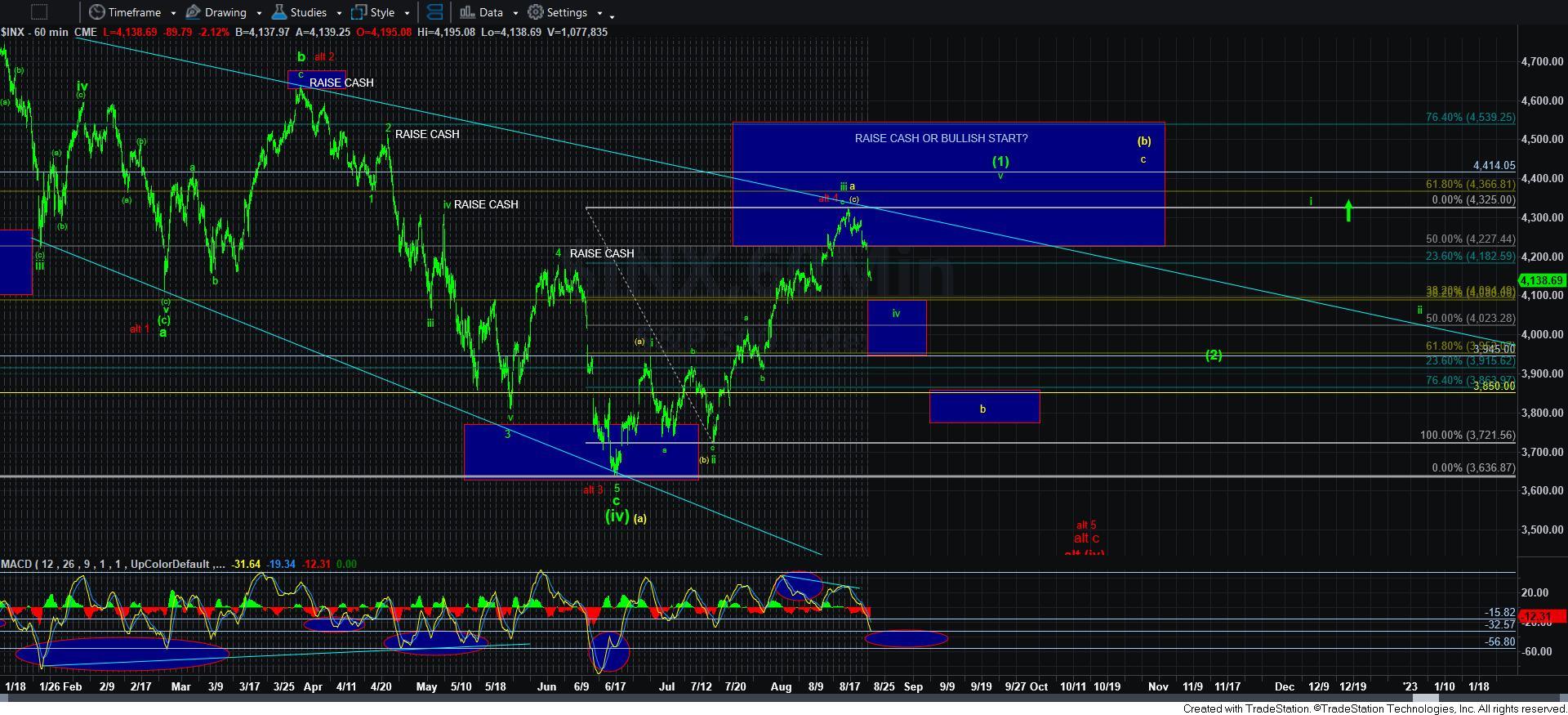Expand the Timeframe dropdown arrow

pyautogui.click(x=173, y=14)
